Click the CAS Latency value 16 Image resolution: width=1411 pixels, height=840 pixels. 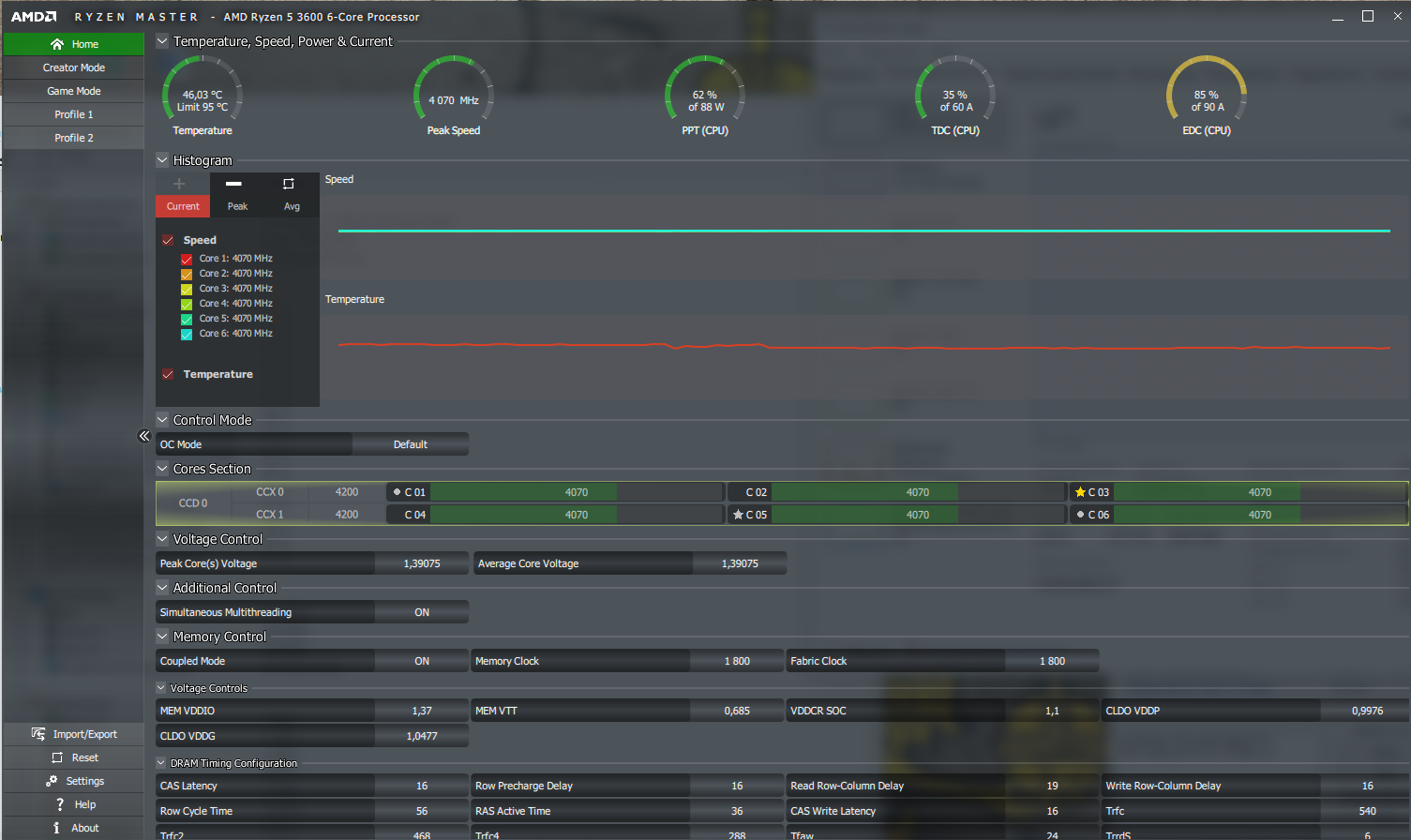point(422,786)
